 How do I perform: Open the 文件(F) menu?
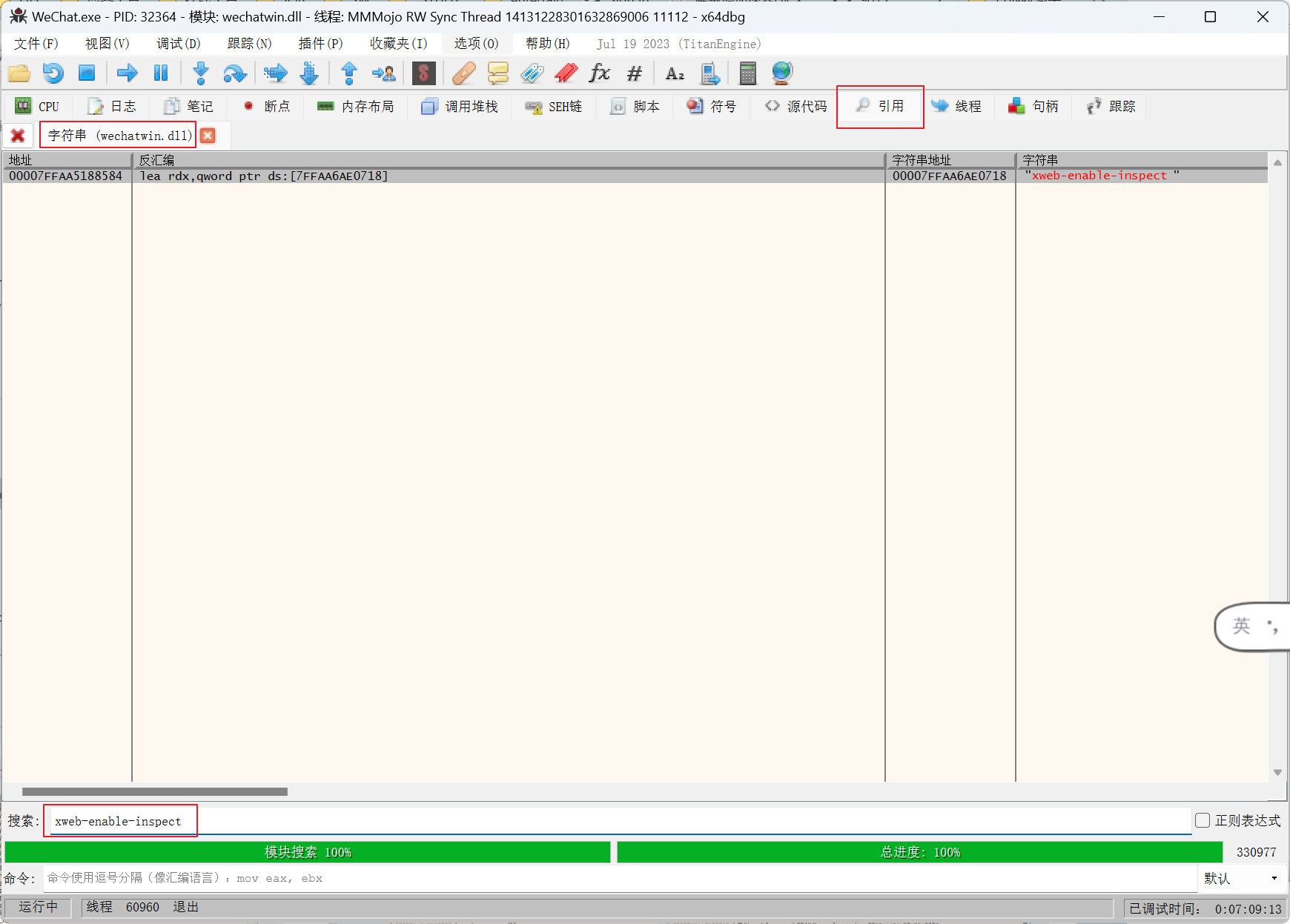[x=36, y=44]
